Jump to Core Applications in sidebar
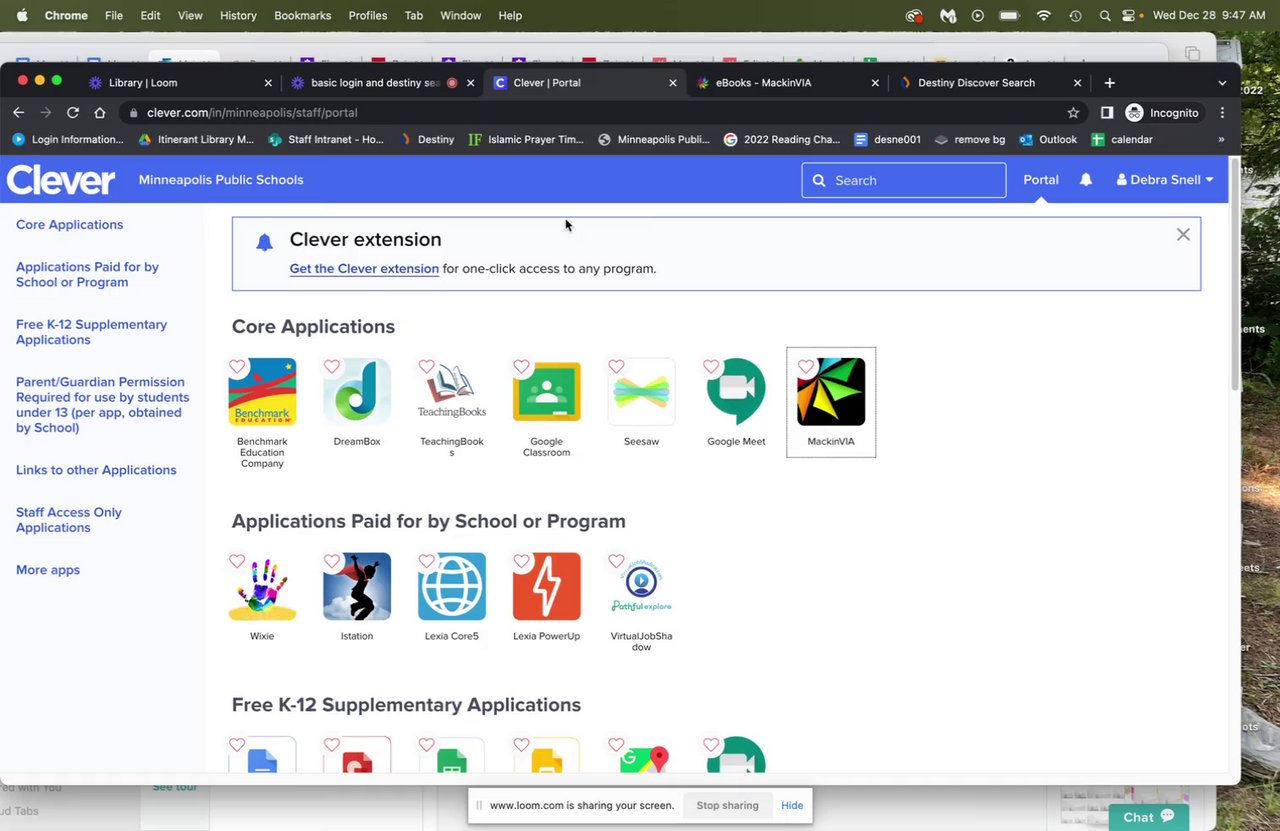The width and height of the screenshot is (1280, 831). click(70, 225)
